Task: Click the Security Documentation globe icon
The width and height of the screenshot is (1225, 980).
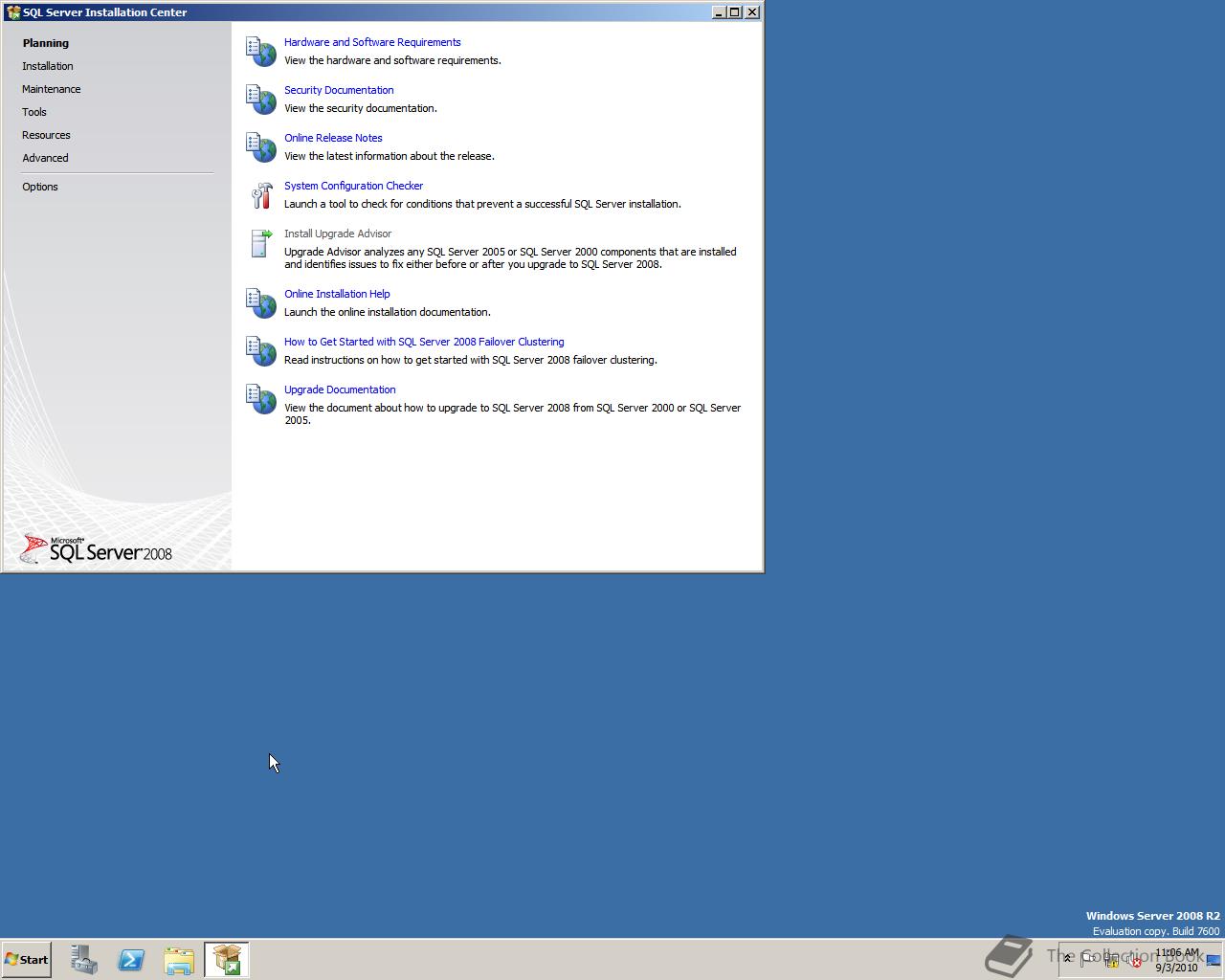Action: tap(261, 99)
